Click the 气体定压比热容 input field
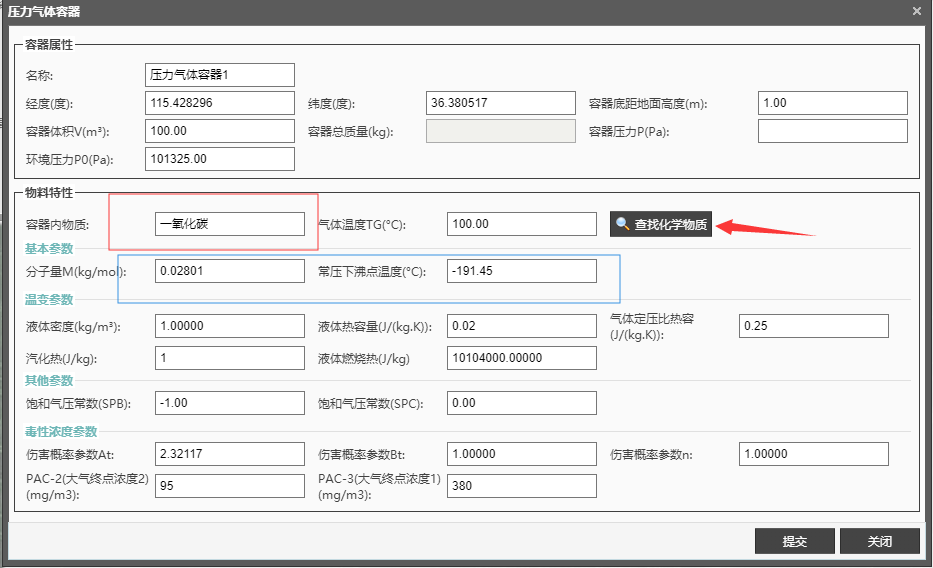The height and width of the screenshot is (568, 933). point(813,326)
